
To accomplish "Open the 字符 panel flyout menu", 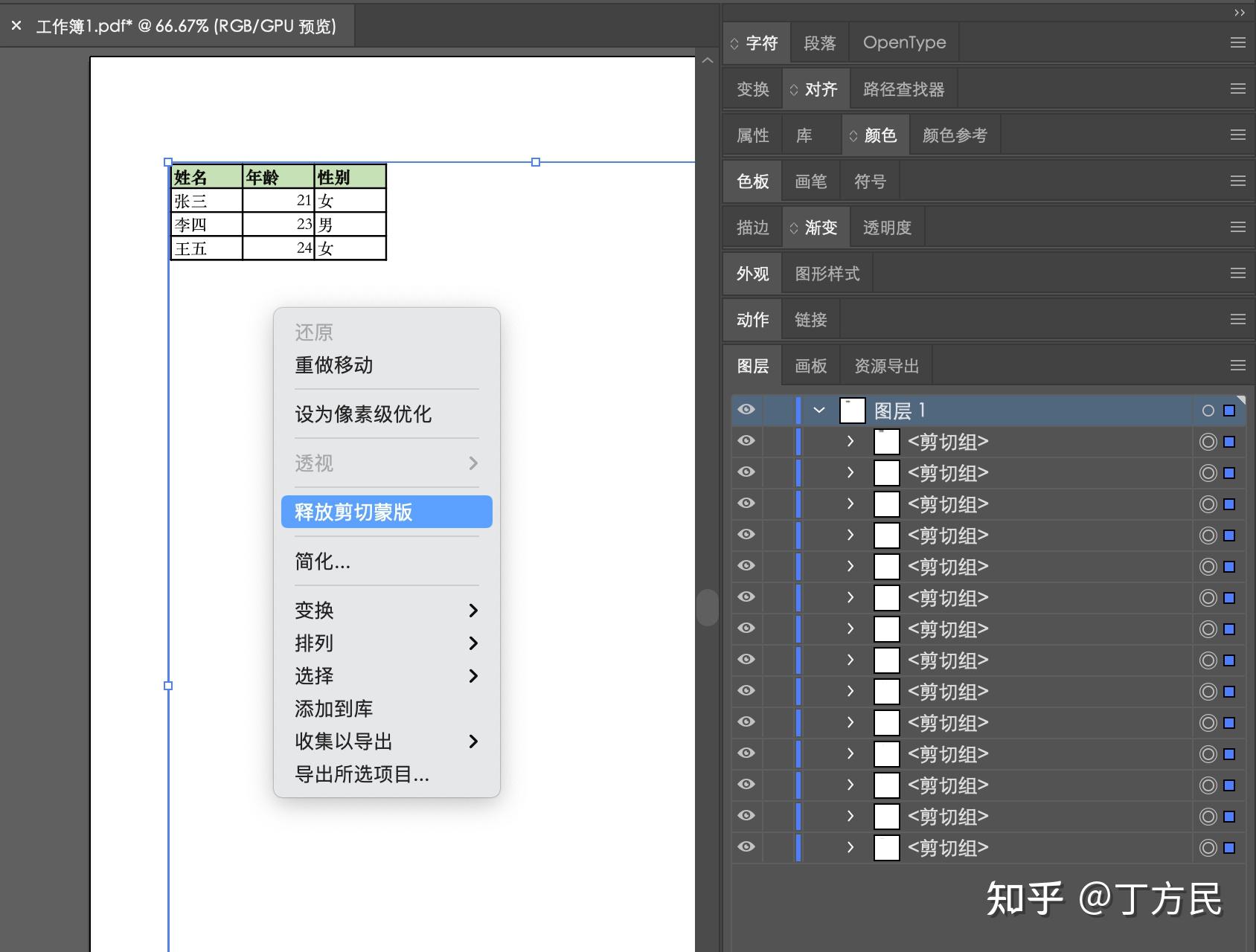I will point(1237,42).
